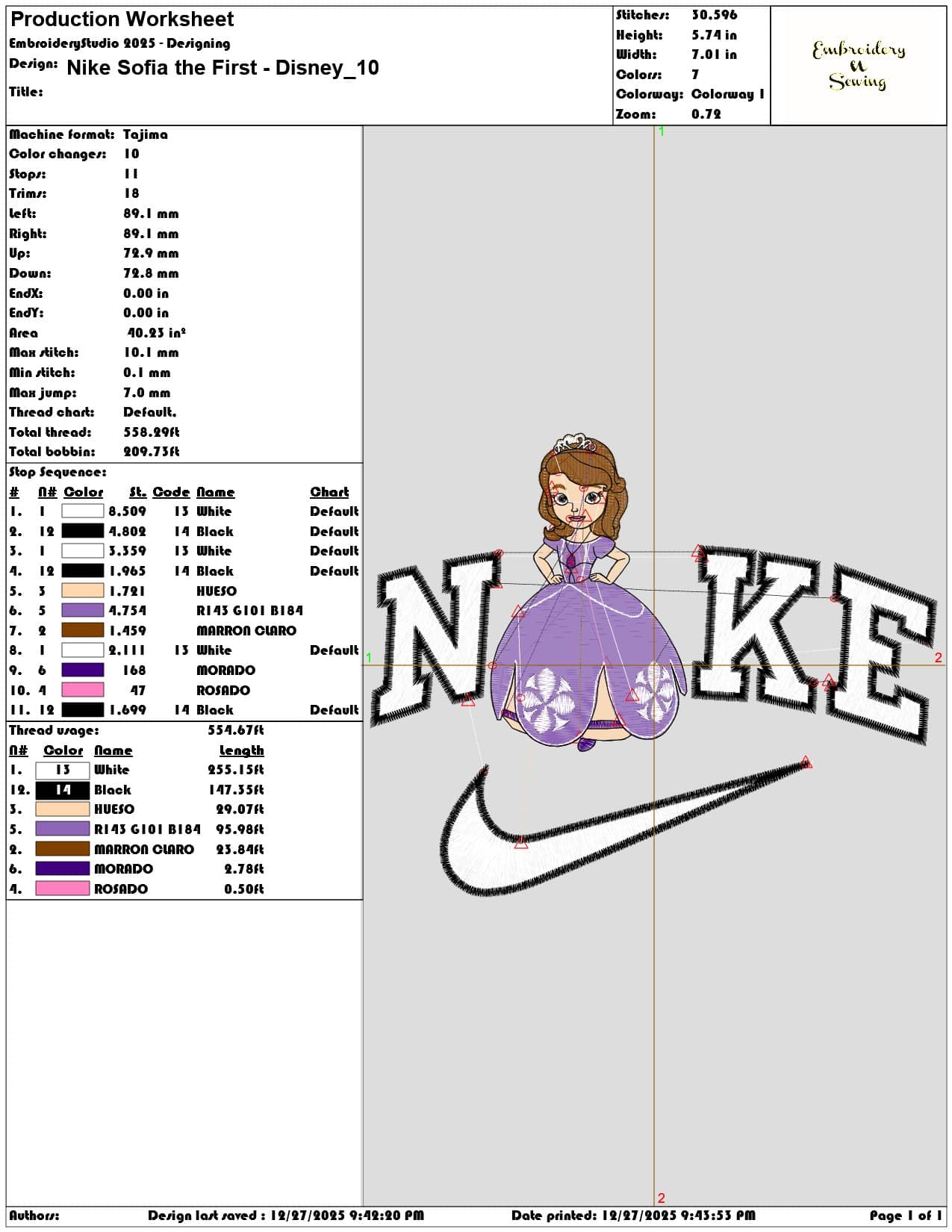The width and height of the screenshot is (952, 1232).
Task: Pick the MORADO swatch in Stop Sequence row 9
Action: coord(82,670)
